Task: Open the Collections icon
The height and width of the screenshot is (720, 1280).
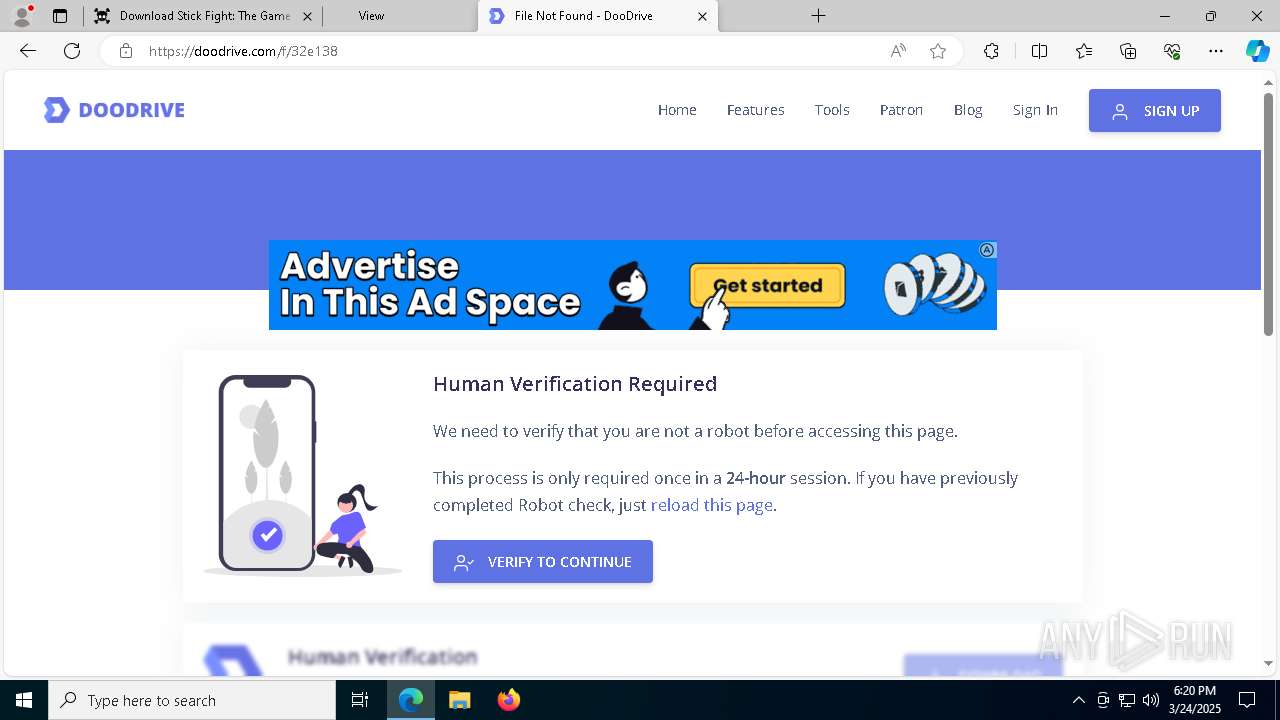Action: click(1128, 51)
